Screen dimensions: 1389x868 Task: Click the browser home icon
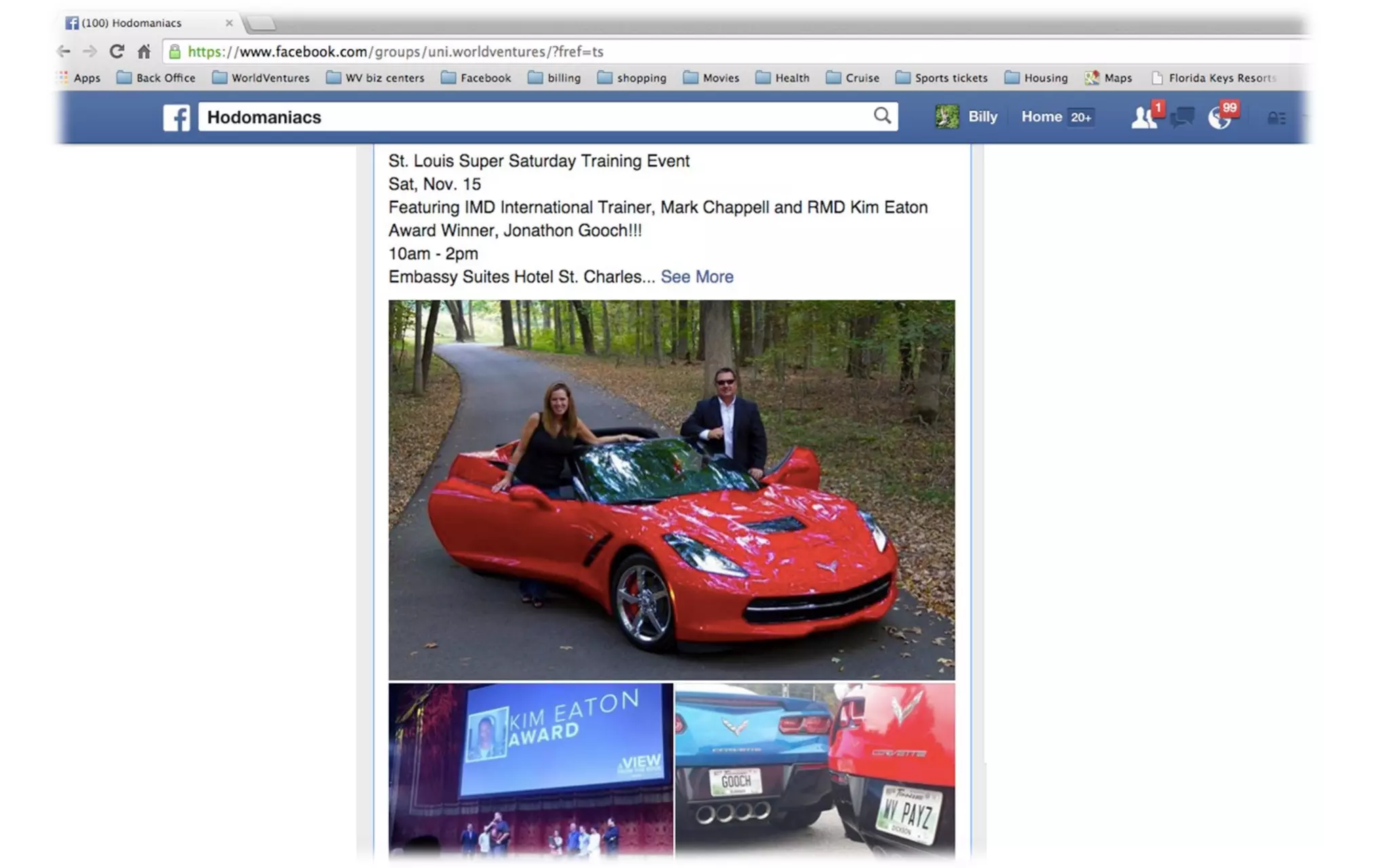pos(144,52)
